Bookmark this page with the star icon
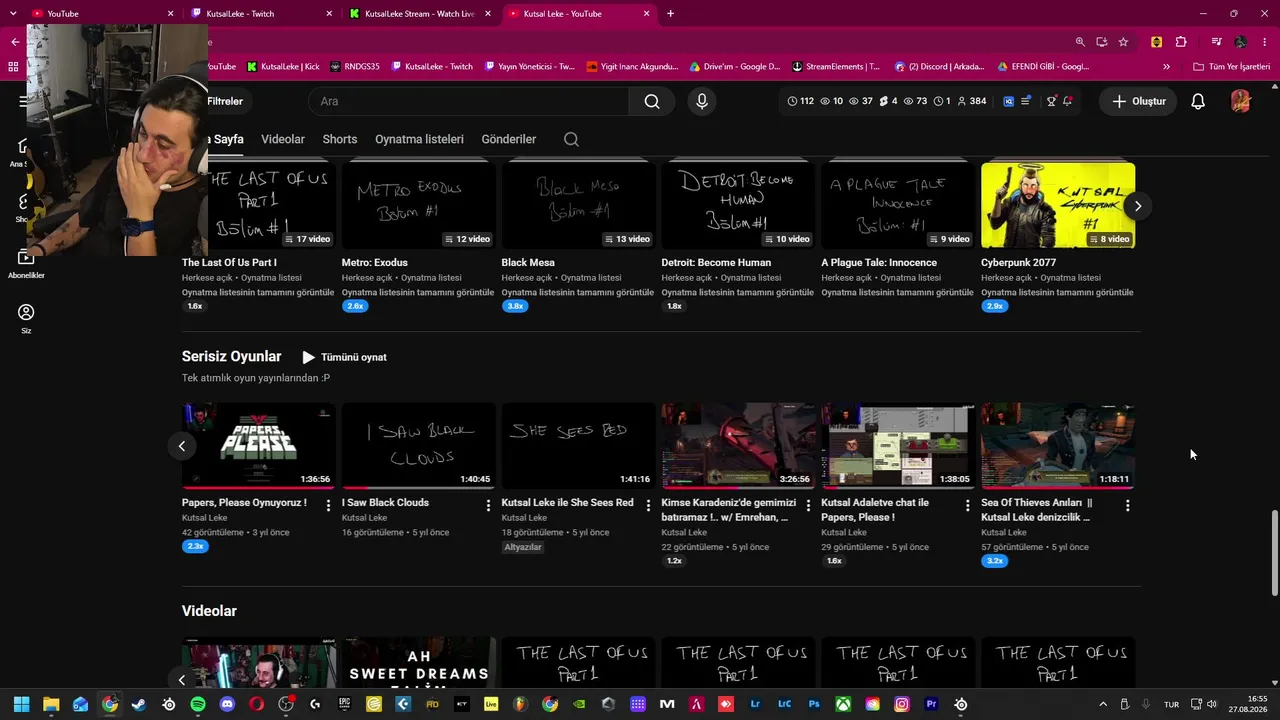The height and width of the screenshot is (720, 1280). pos(1123,42)
